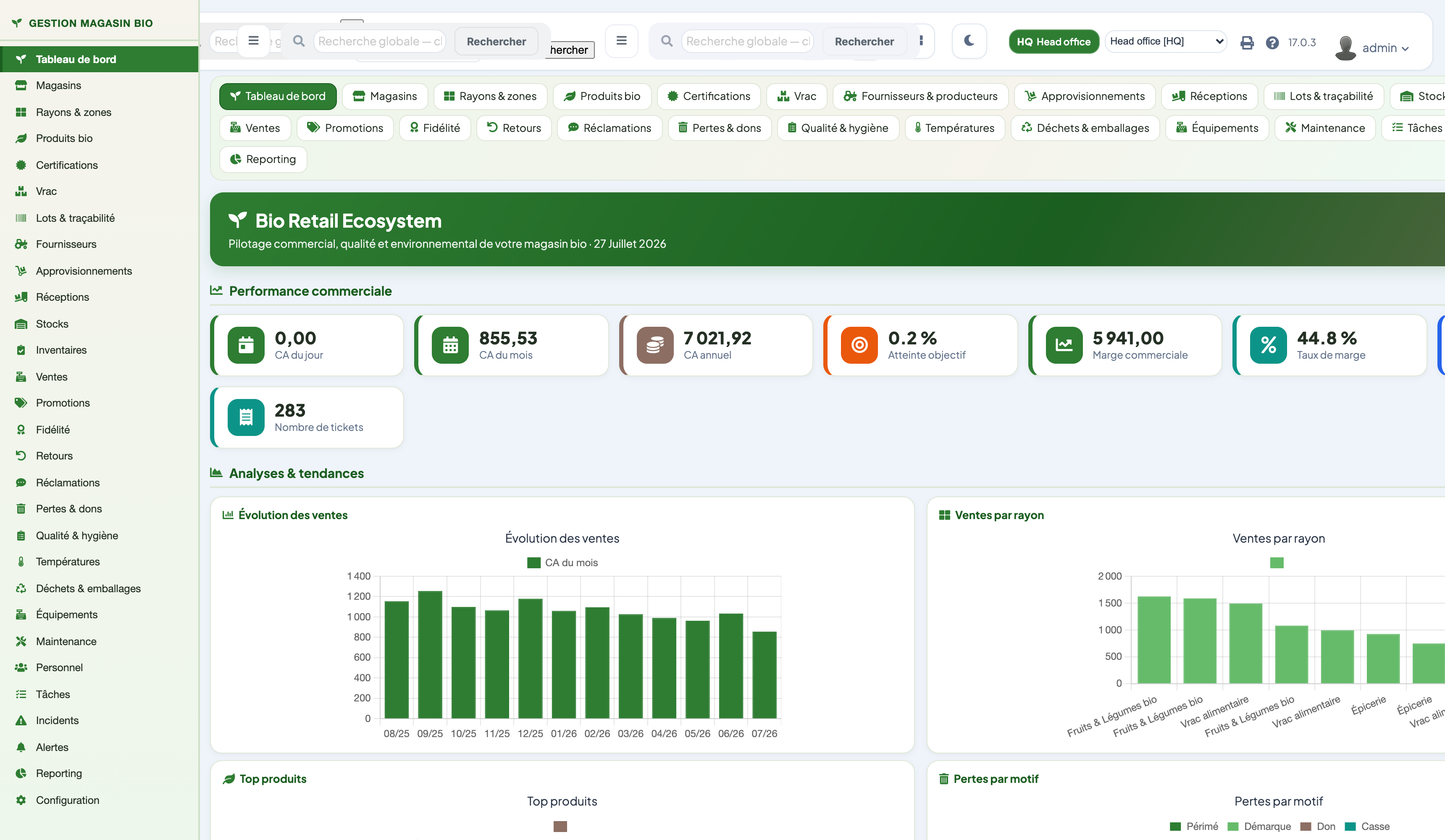This screenshot has width=1445, height=840.
Task: Open the admin user dropdown
Action: (x=1373, y=47)
